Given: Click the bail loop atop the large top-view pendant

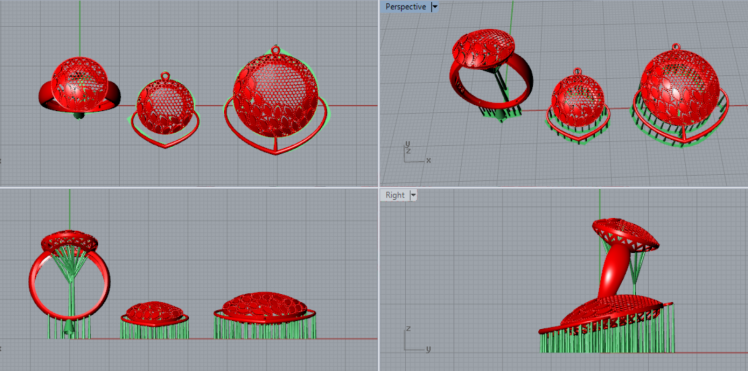Looking at the screenshot, I should click(x=275, y=50).
